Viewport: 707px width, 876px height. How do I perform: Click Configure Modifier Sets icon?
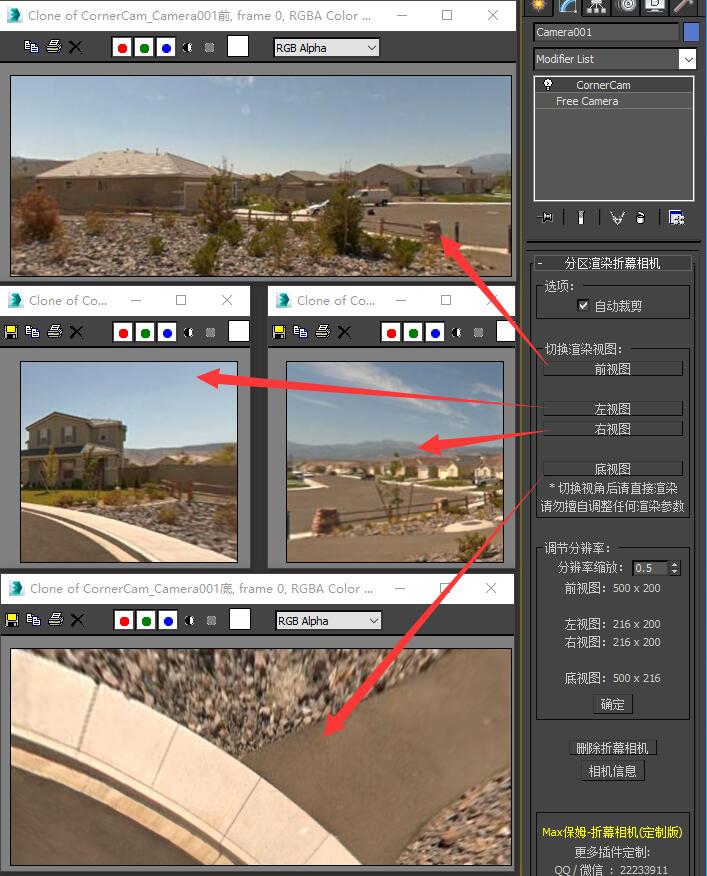(676, 217)
